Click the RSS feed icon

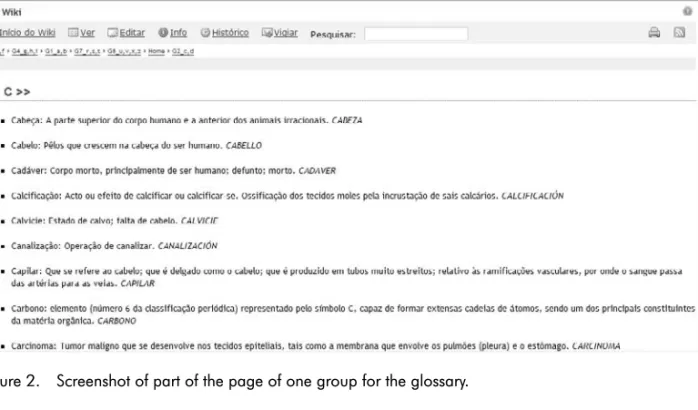tap(679, 32)
